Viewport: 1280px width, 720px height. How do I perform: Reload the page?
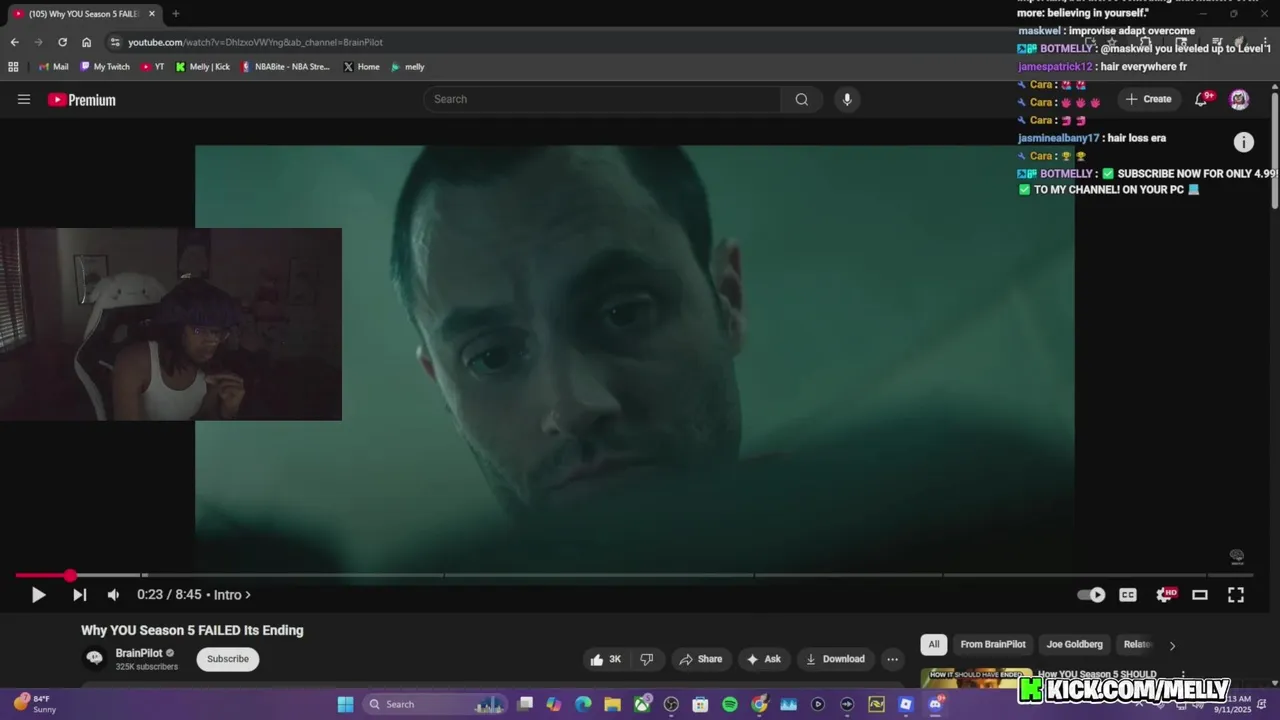(x=62, y=42)
